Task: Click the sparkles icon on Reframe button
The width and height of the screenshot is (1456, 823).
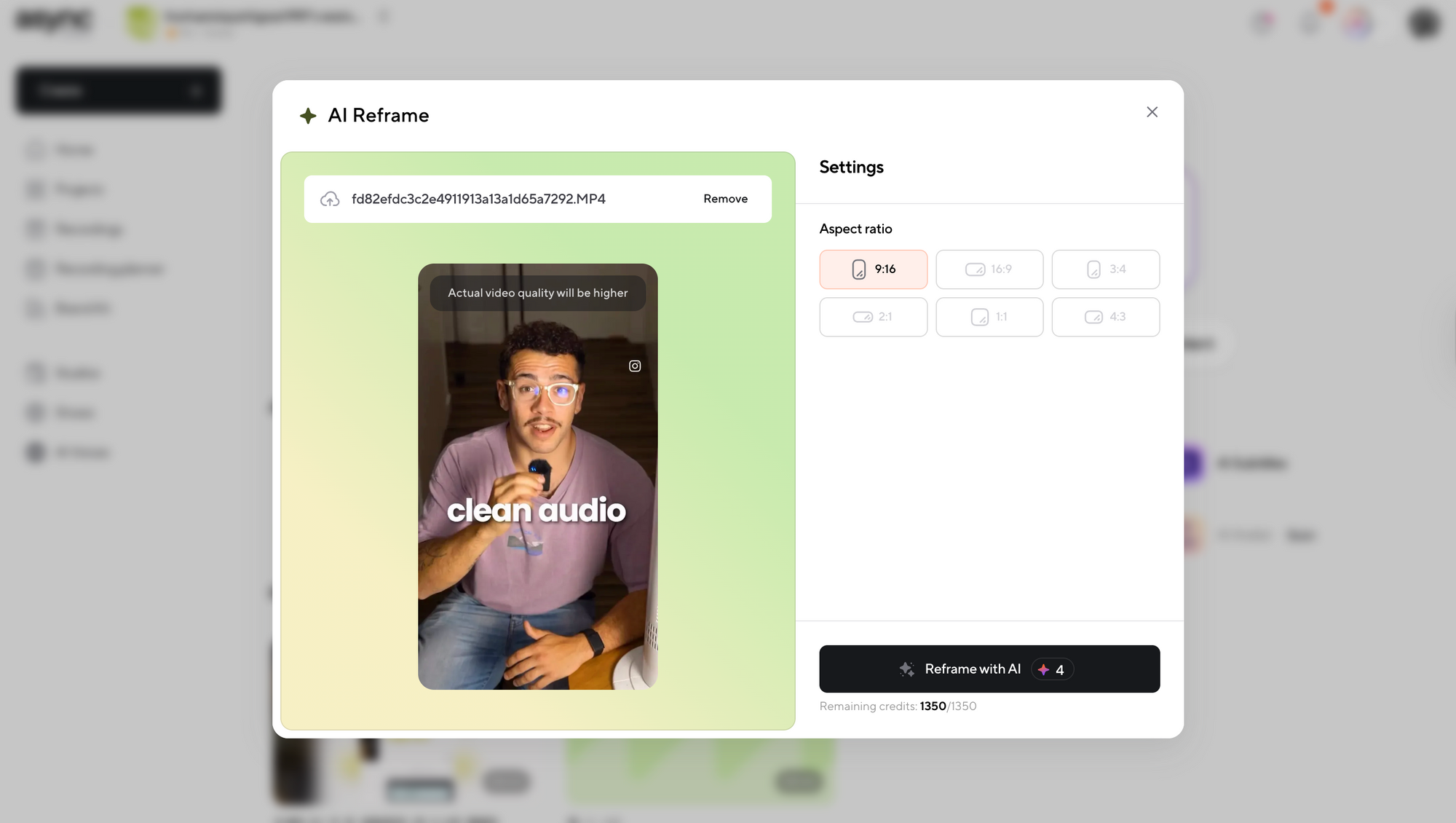Action: pos(906,669)
